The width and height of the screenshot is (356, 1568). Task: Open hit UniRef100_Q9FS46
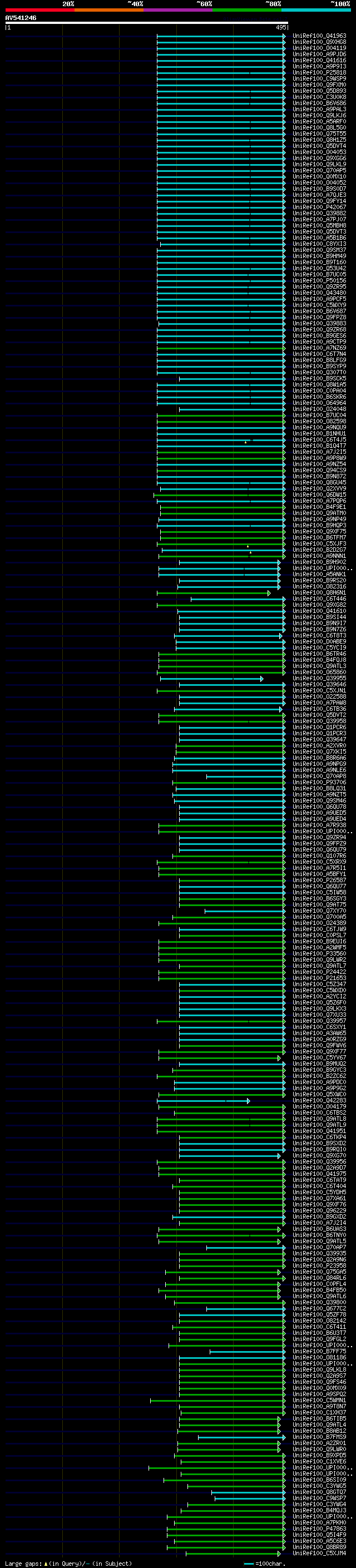pos(319,1382)
